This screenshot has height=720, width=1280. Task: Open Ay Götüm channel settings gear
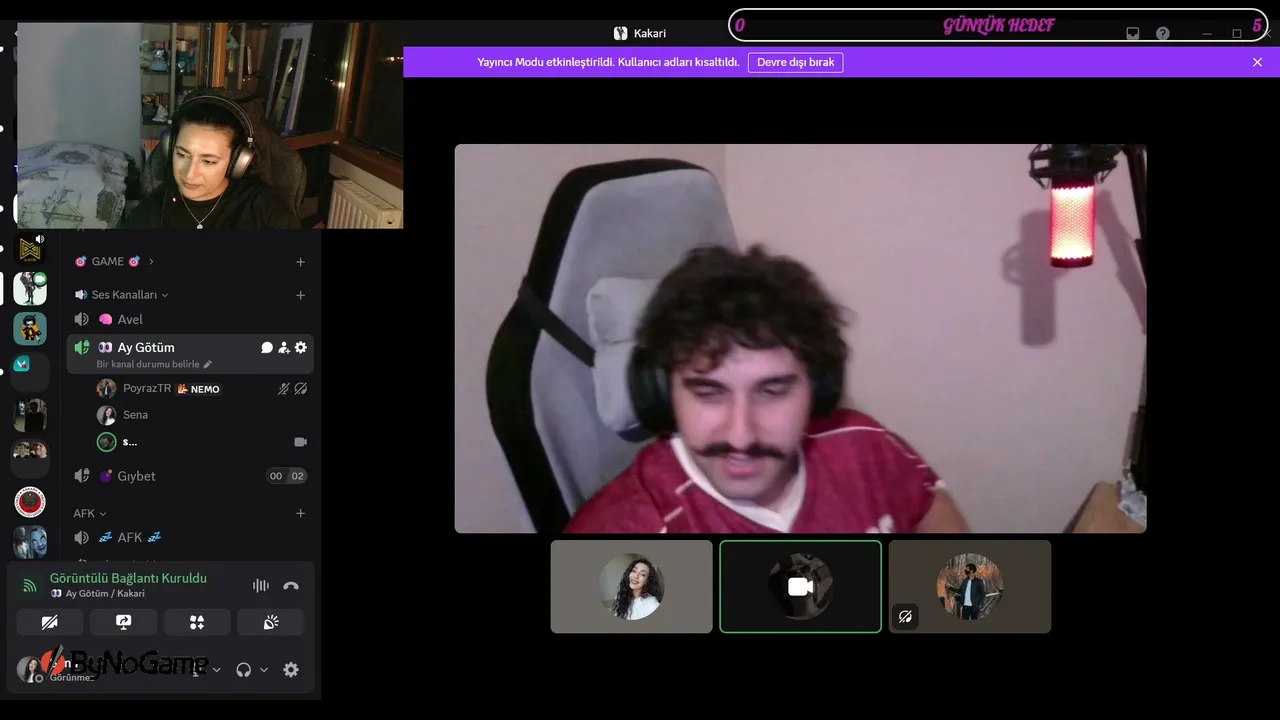pos(301,348)
